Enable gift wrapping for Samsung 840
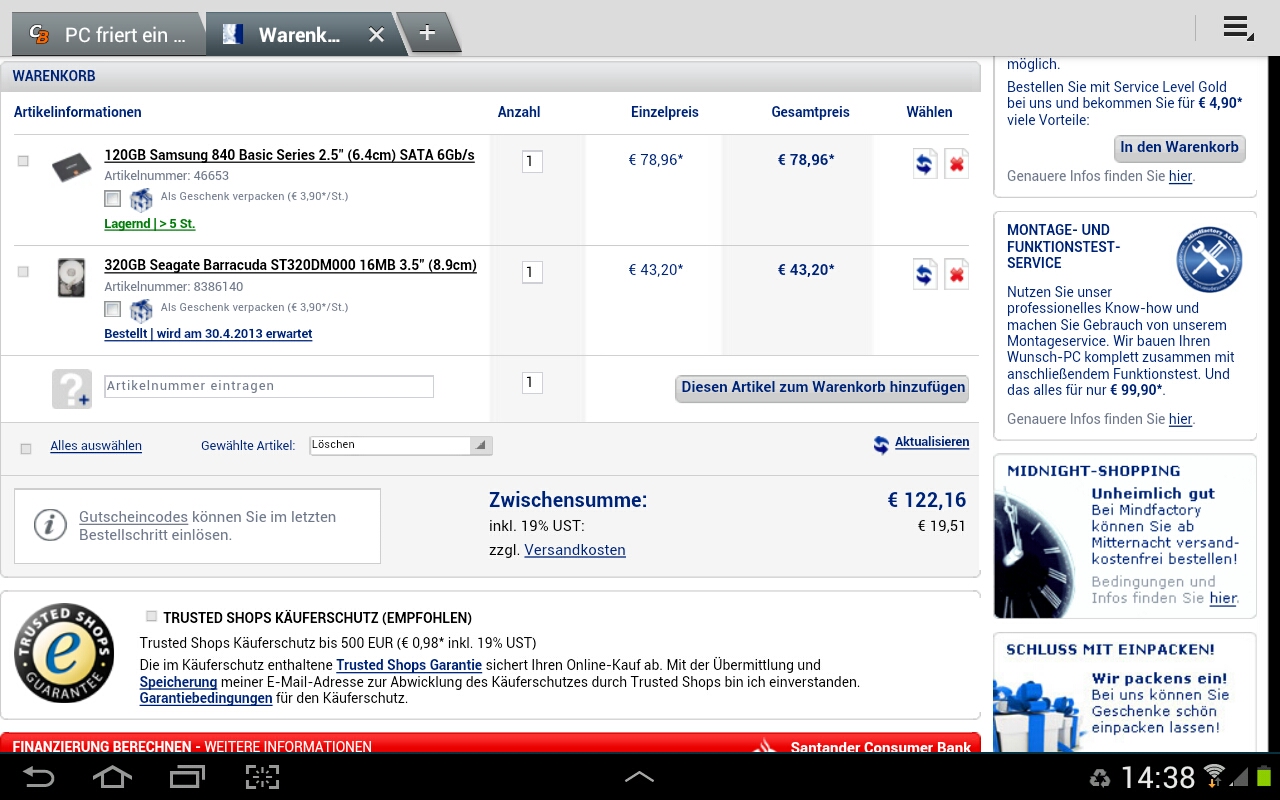The width and height of the screenshot is (1280, 800). coord(113,198)
